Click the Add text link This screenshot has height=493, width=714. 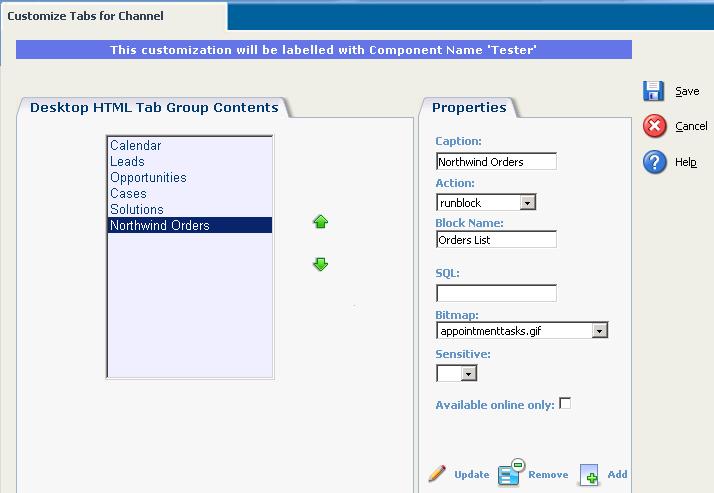pyautogui.click(x=617, y=474)
